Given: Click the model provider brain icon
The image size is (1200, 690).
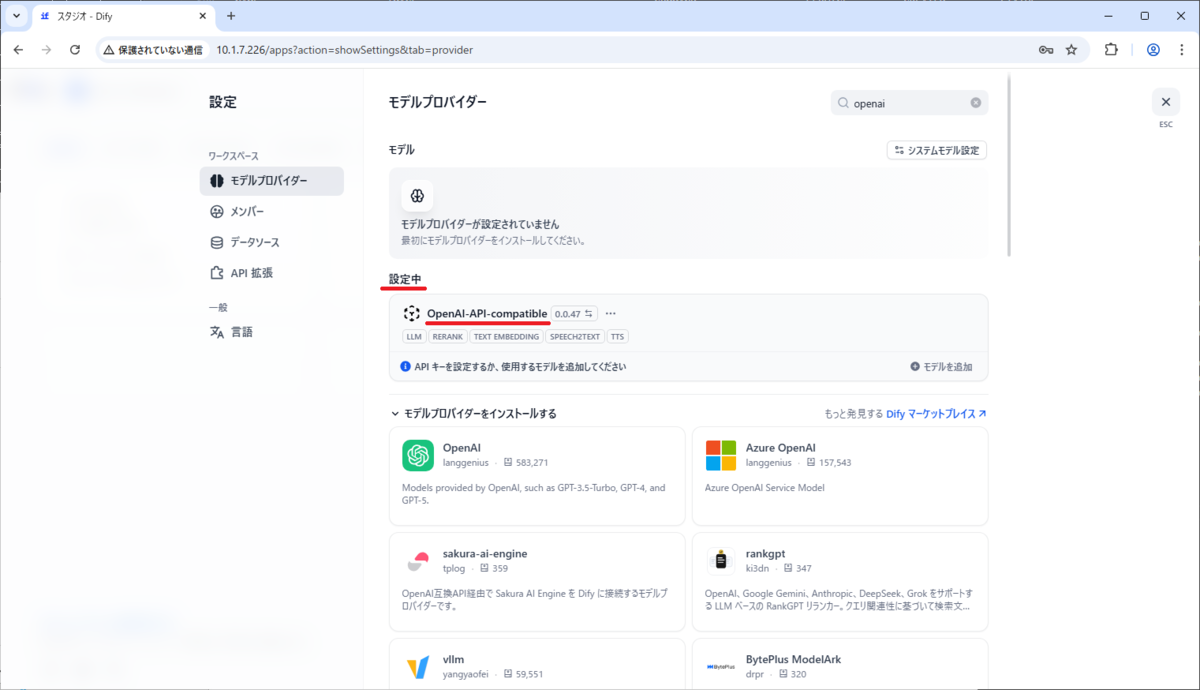Looking at the screenshot, I should click(x=417, y=195).
